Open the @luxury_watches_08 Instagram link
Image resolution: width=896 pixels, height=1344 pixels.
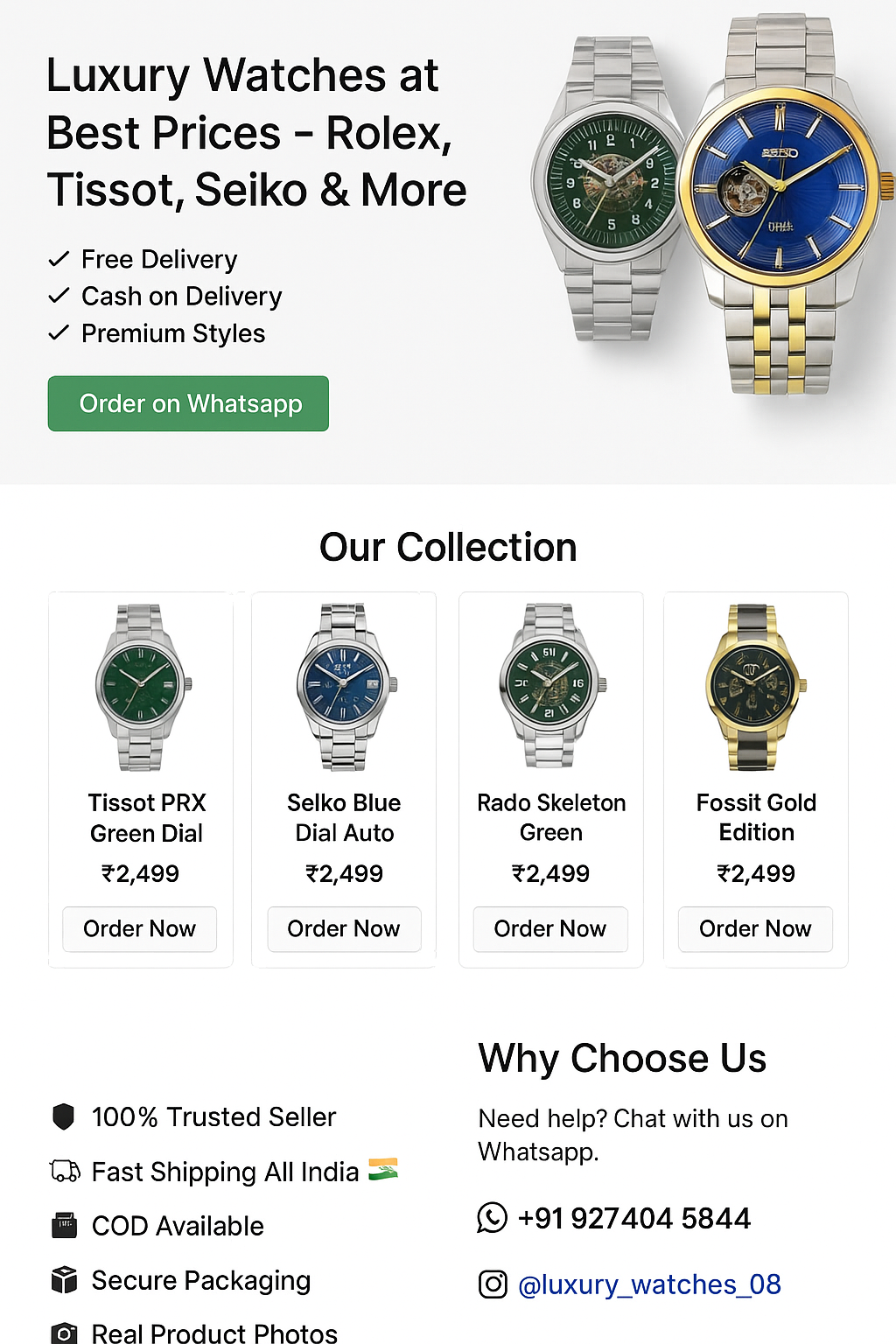coord(649,1284)
